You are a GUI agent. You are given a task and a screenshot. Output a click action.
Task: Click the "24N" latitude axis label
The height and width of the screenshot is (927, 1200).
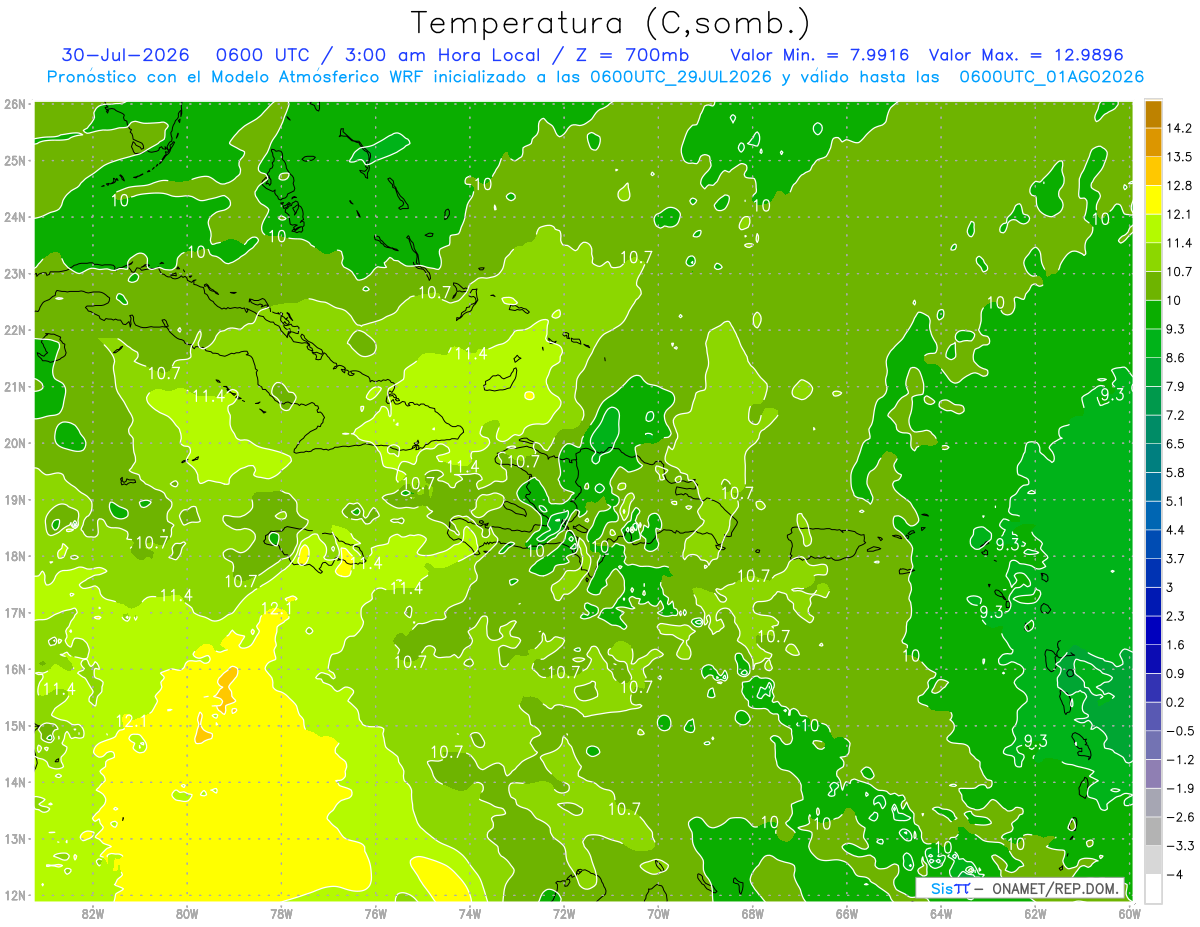[x=14, y=216]
